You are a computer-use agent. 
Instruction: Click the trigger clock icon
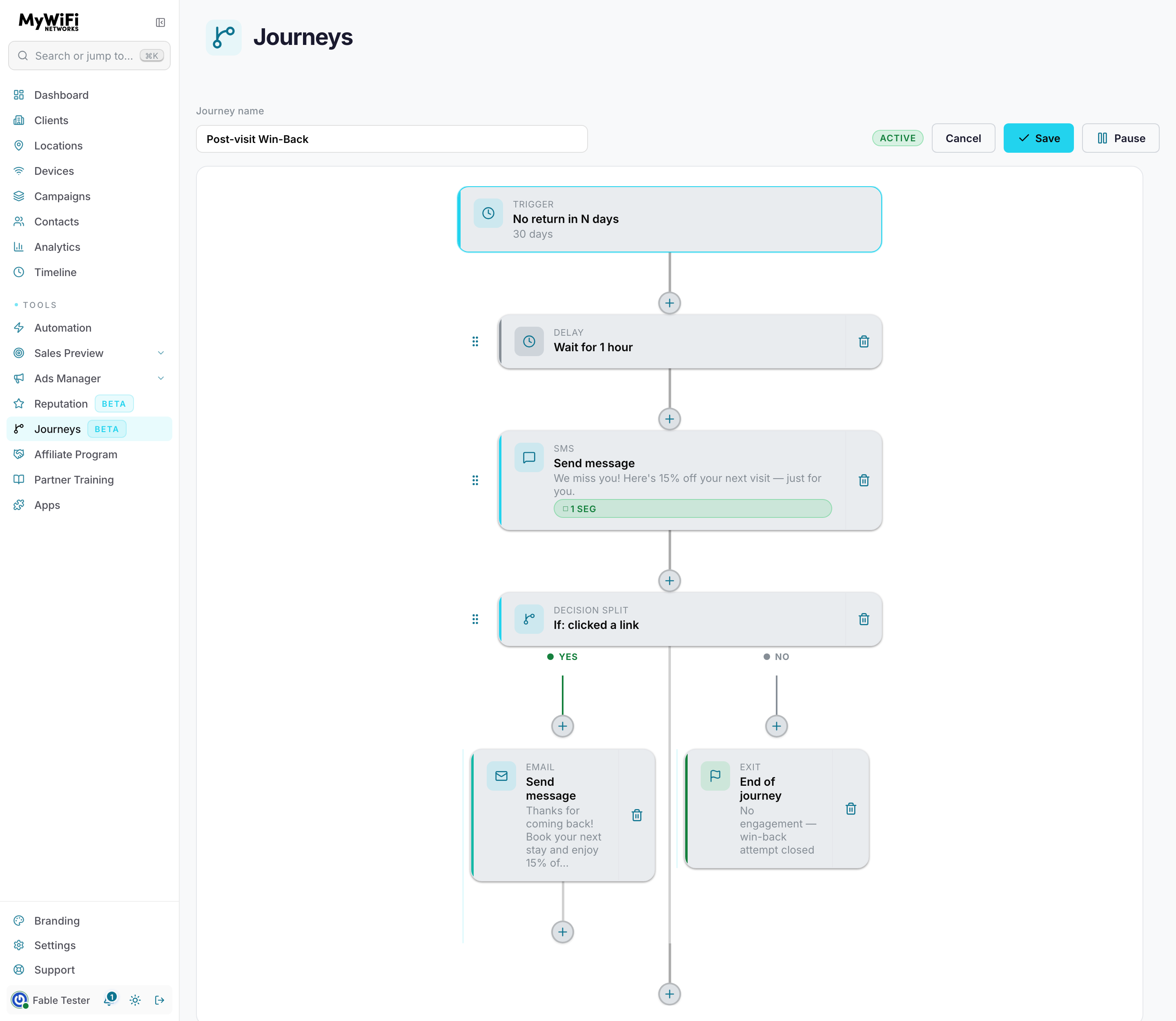pos(488,213)
